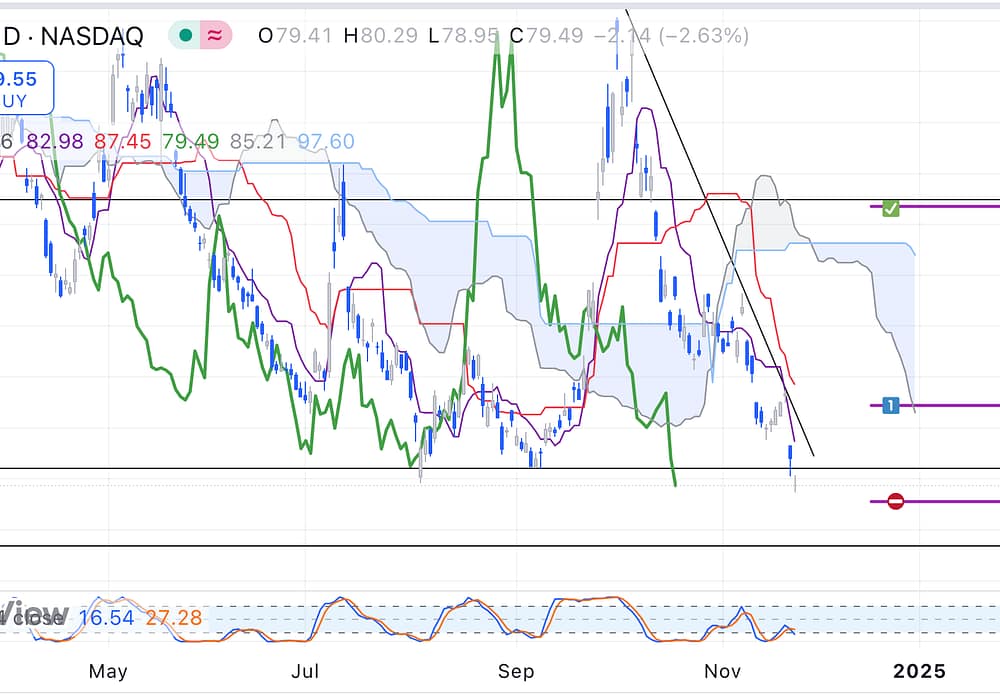Click the Sep label on time axis

click(515, 671)
